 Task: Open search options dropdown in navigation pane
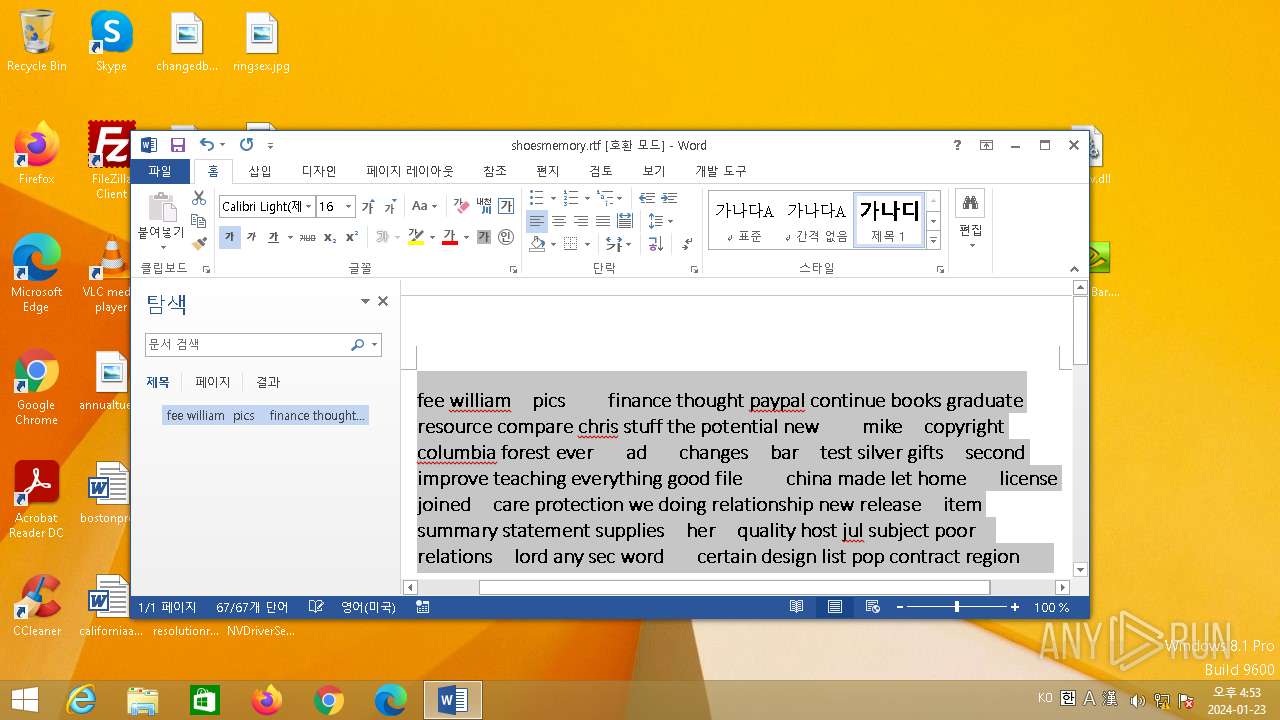375,345
